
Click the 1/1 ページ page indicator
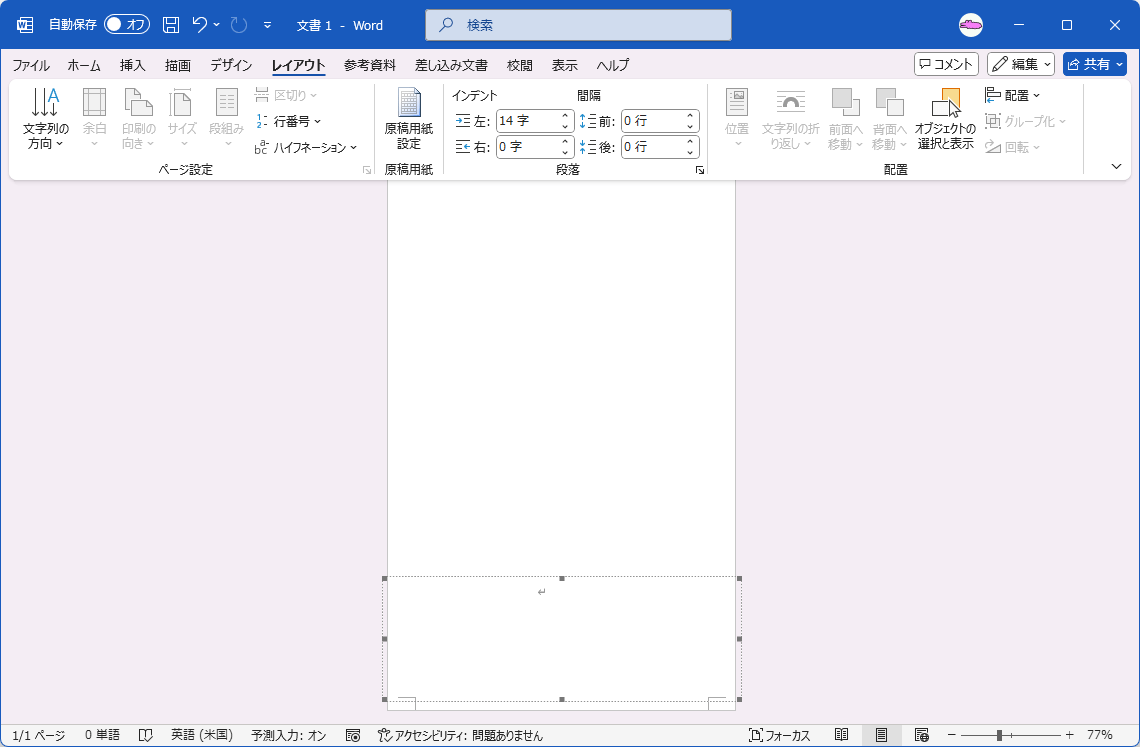39,735
